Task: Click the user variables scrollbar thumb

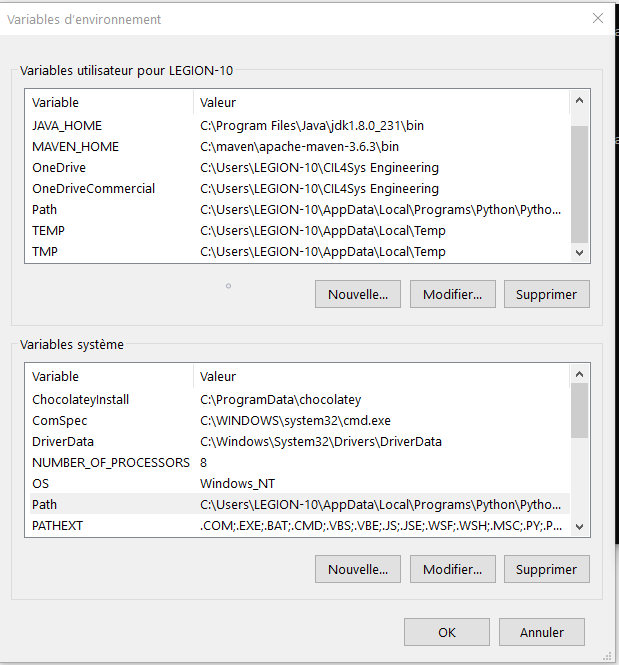Action: pyautogui.click(x=580, y=184)
